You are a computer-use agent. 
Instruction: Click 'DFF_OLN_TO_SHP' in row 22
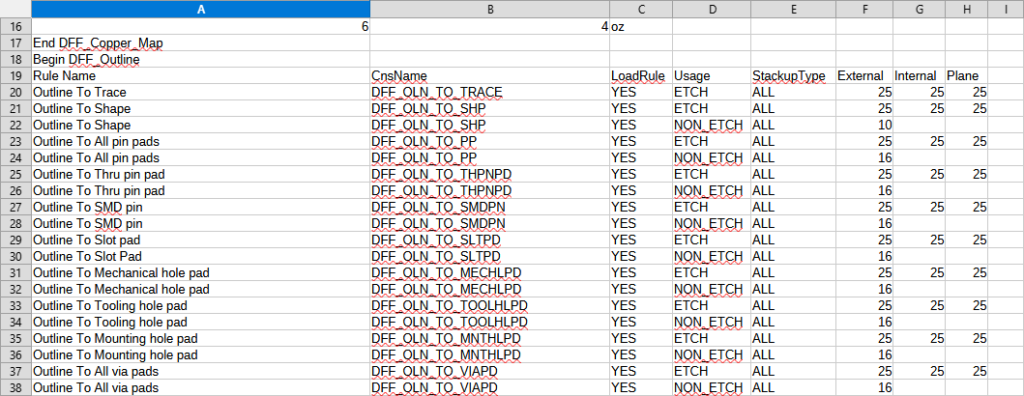pyautogui.click(x=490, y=125)
